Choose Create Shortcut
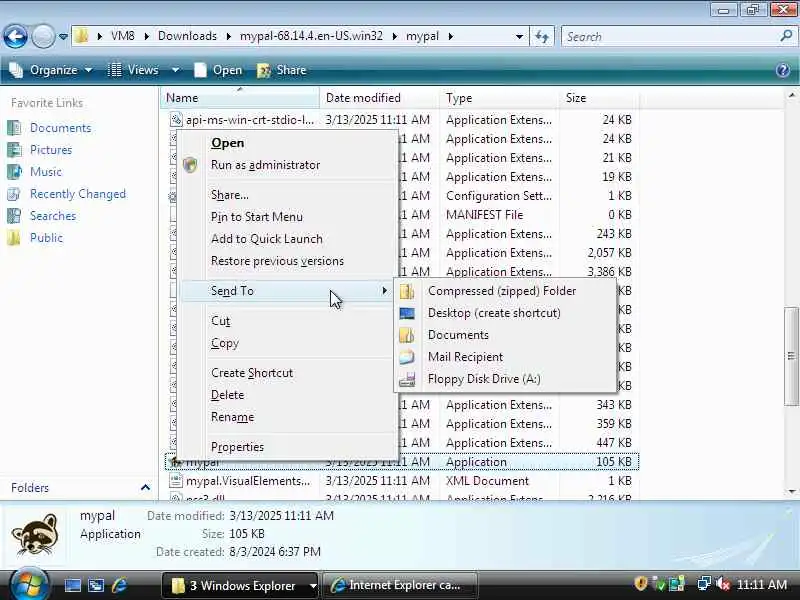The width and height of the screenshot is (800, 600). 252,373
